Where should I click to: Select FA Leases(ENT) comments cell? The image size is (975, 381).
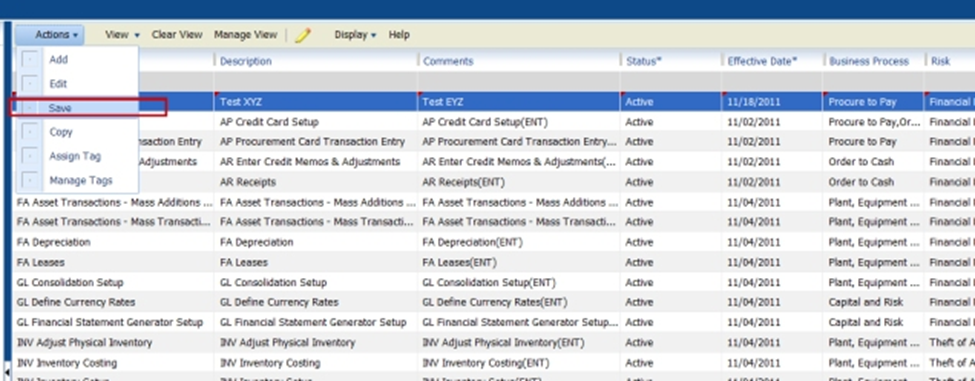[519, 262]
